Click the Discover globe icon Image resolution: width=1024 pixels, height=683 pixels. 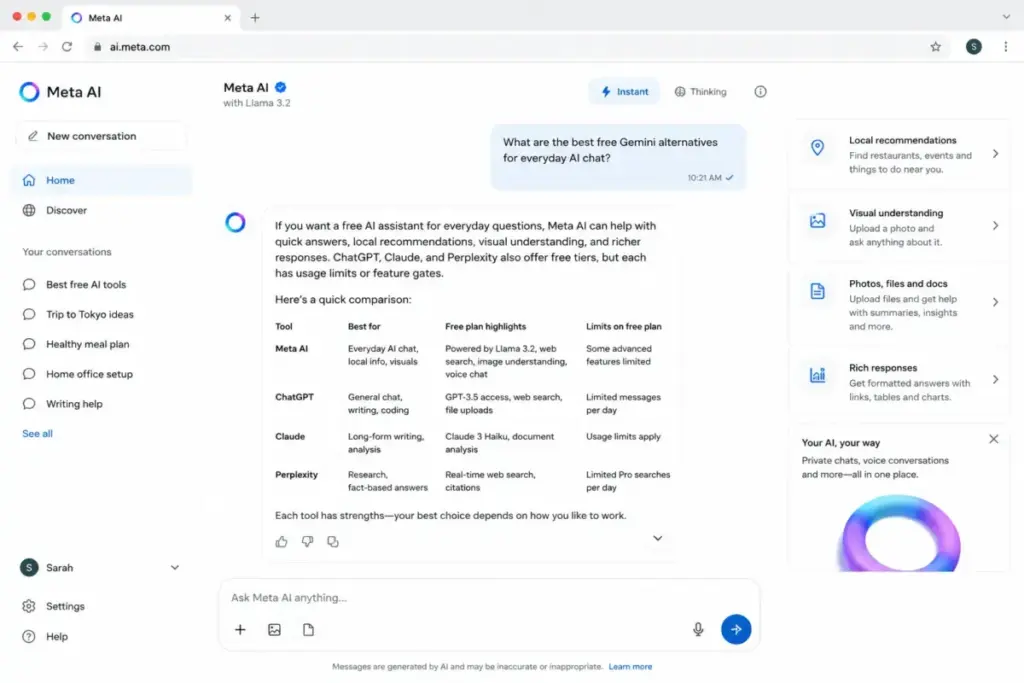[29, 210]
